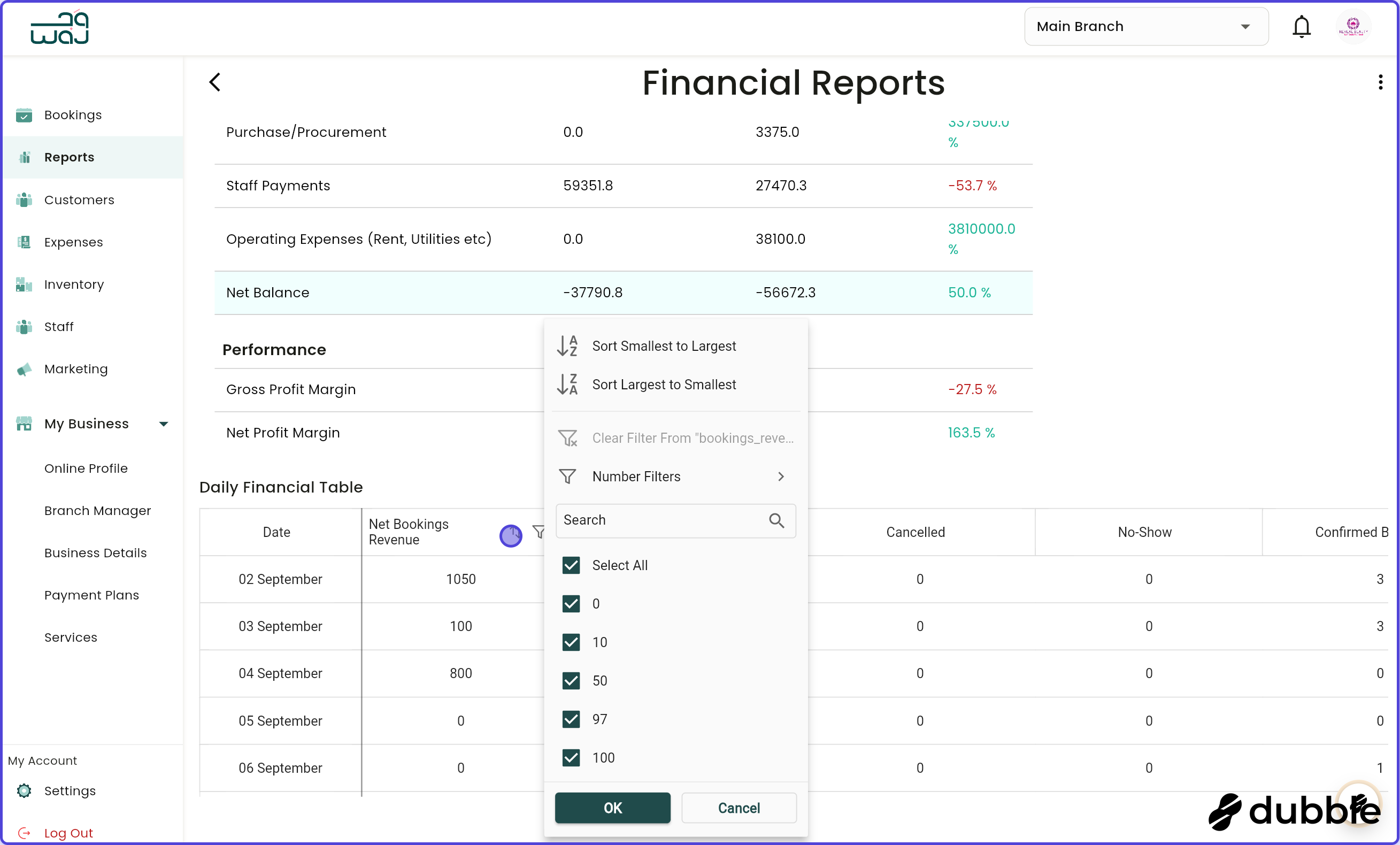Uncheck the value 50 filter checkbox
The height and width of the screenshot is (845, 1400).
tap(571, 681)
